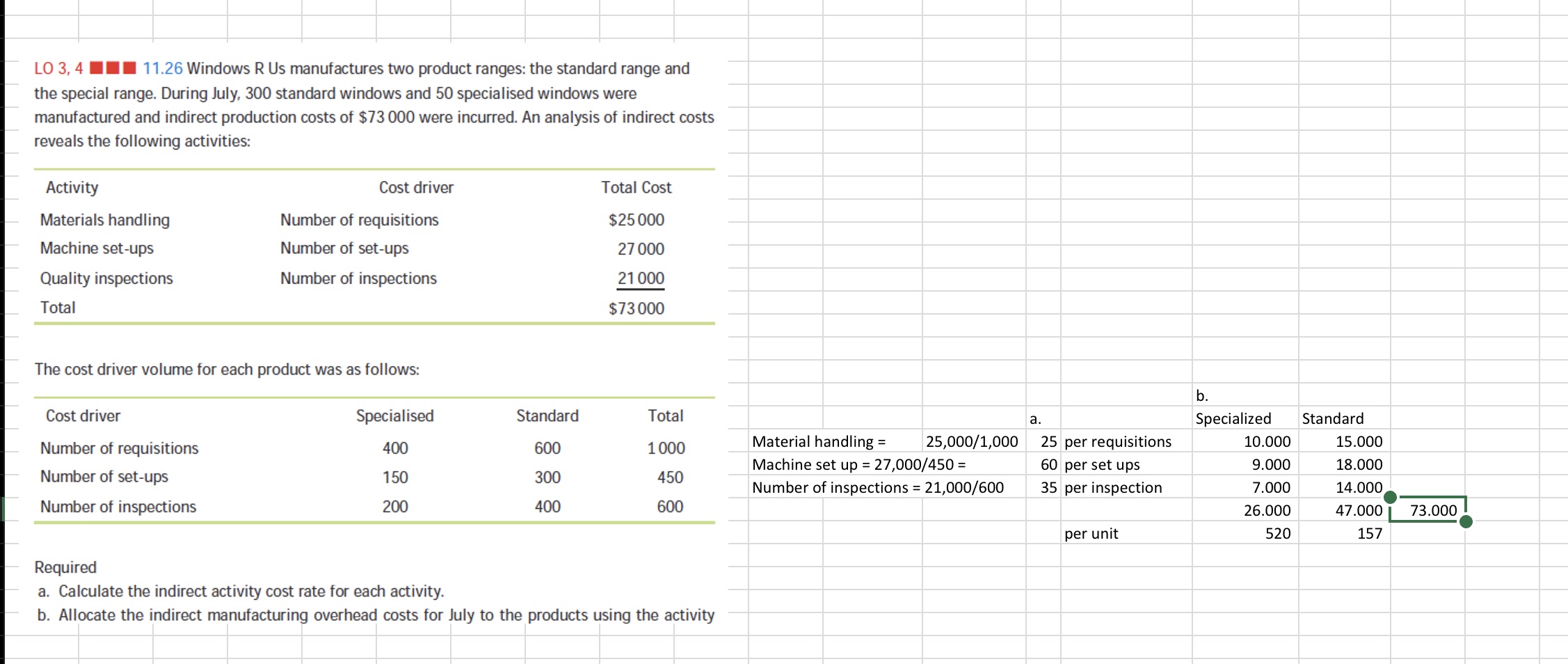Select the Number of inspections = 21,000/600 cell
Viewport: 1568px width, 664px height.
pos(877,487)
